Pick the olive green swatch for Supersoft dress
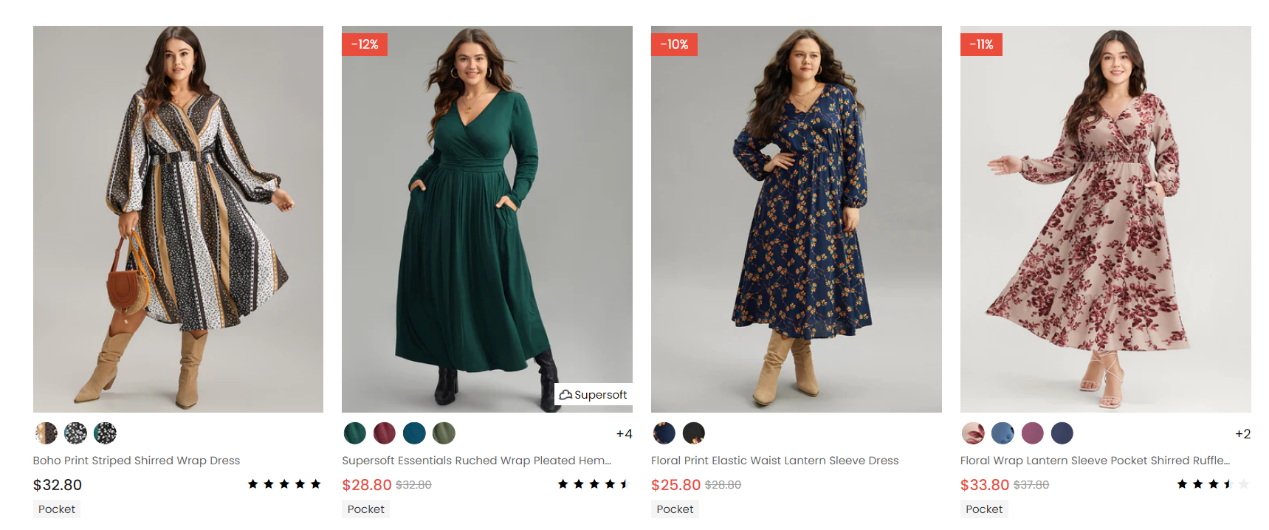This screenshot has height=530, width=1269. (443, 433)
